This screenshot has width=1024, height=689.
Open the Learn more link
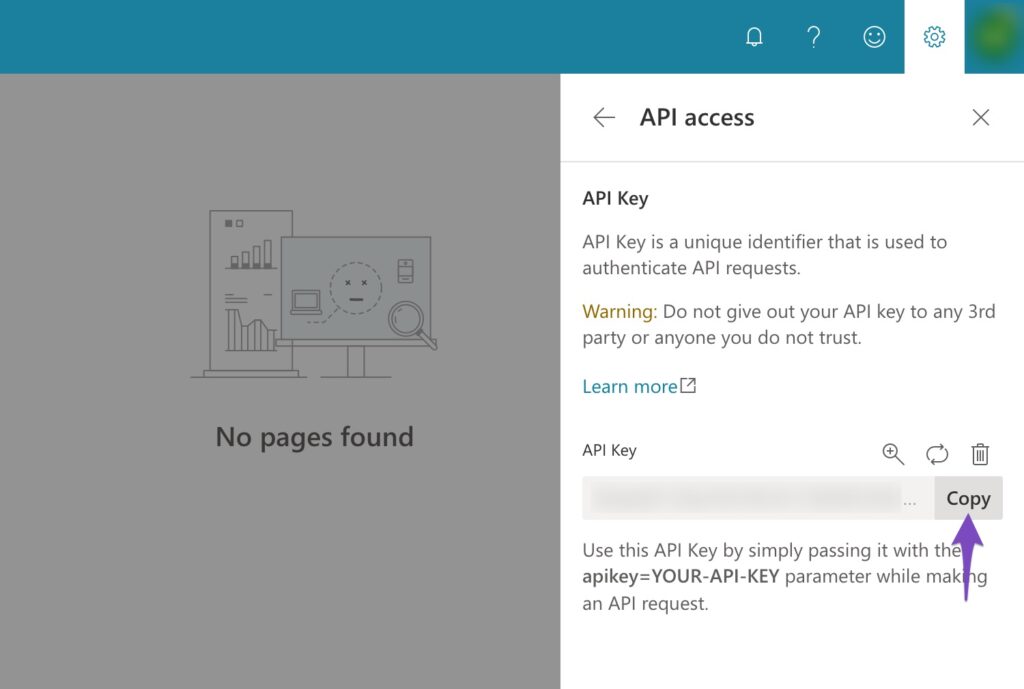629,387
